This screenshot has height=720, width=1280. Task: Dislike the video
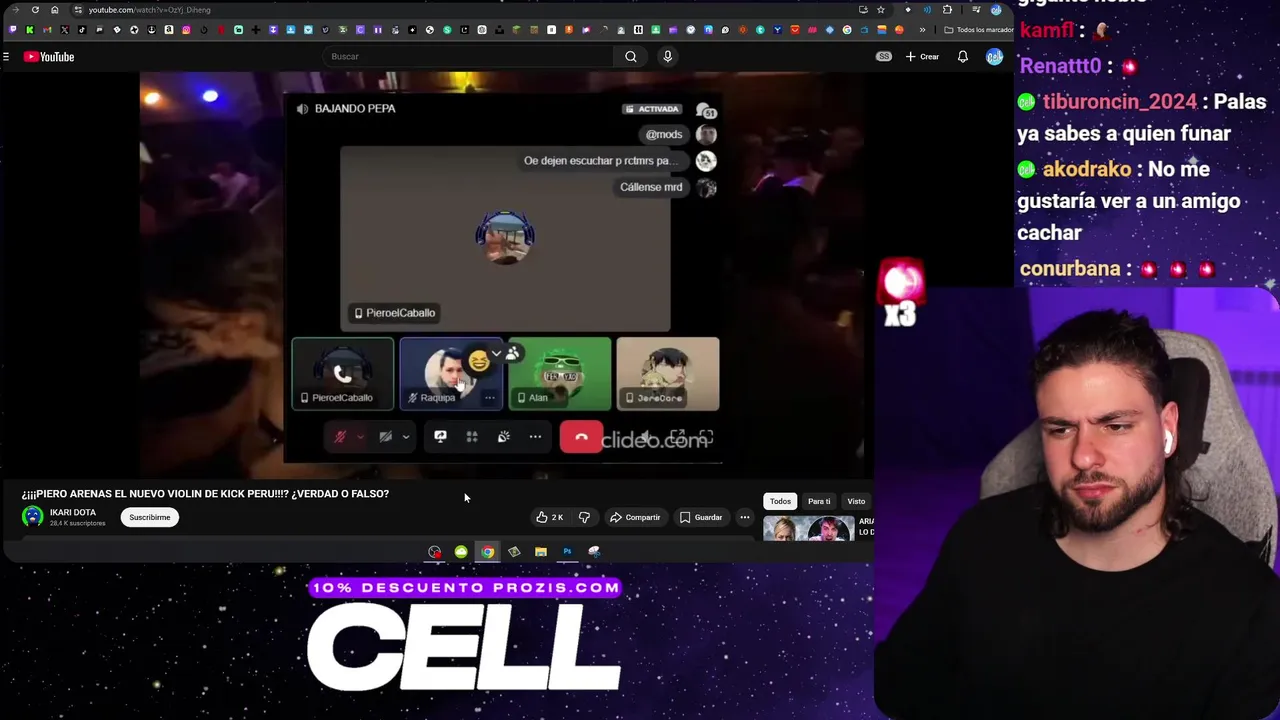[x=584, y=517]
